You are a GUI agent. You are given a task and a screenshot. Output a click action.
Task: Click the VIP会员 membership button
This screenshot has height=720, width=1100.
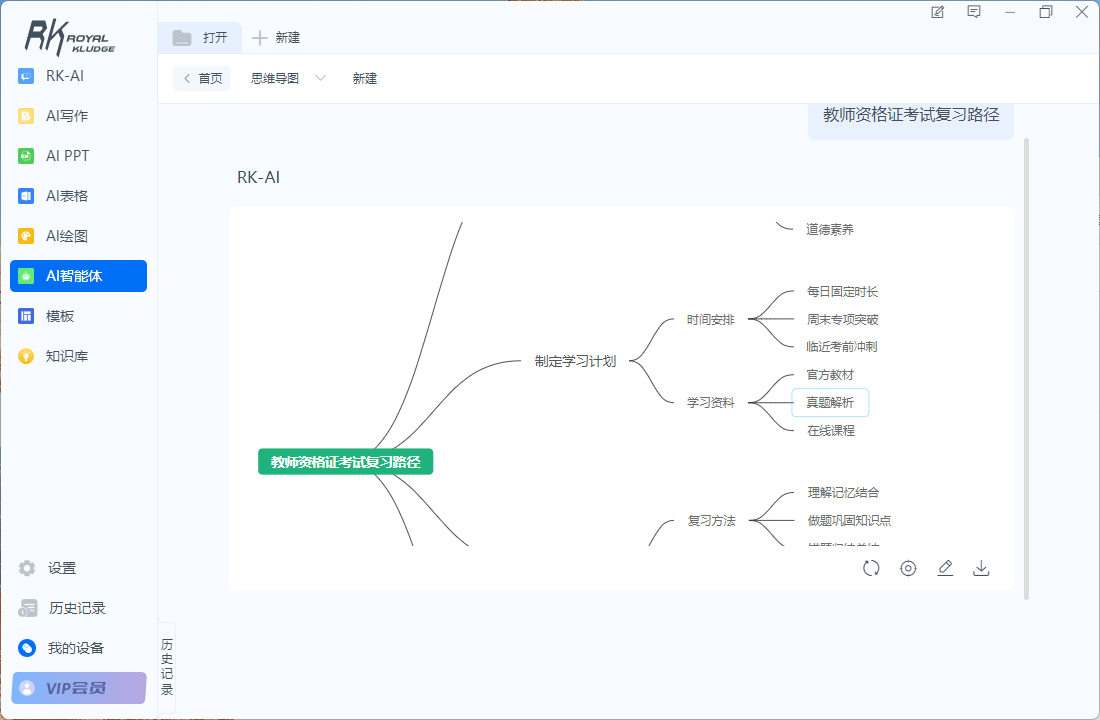click(78, 688)
